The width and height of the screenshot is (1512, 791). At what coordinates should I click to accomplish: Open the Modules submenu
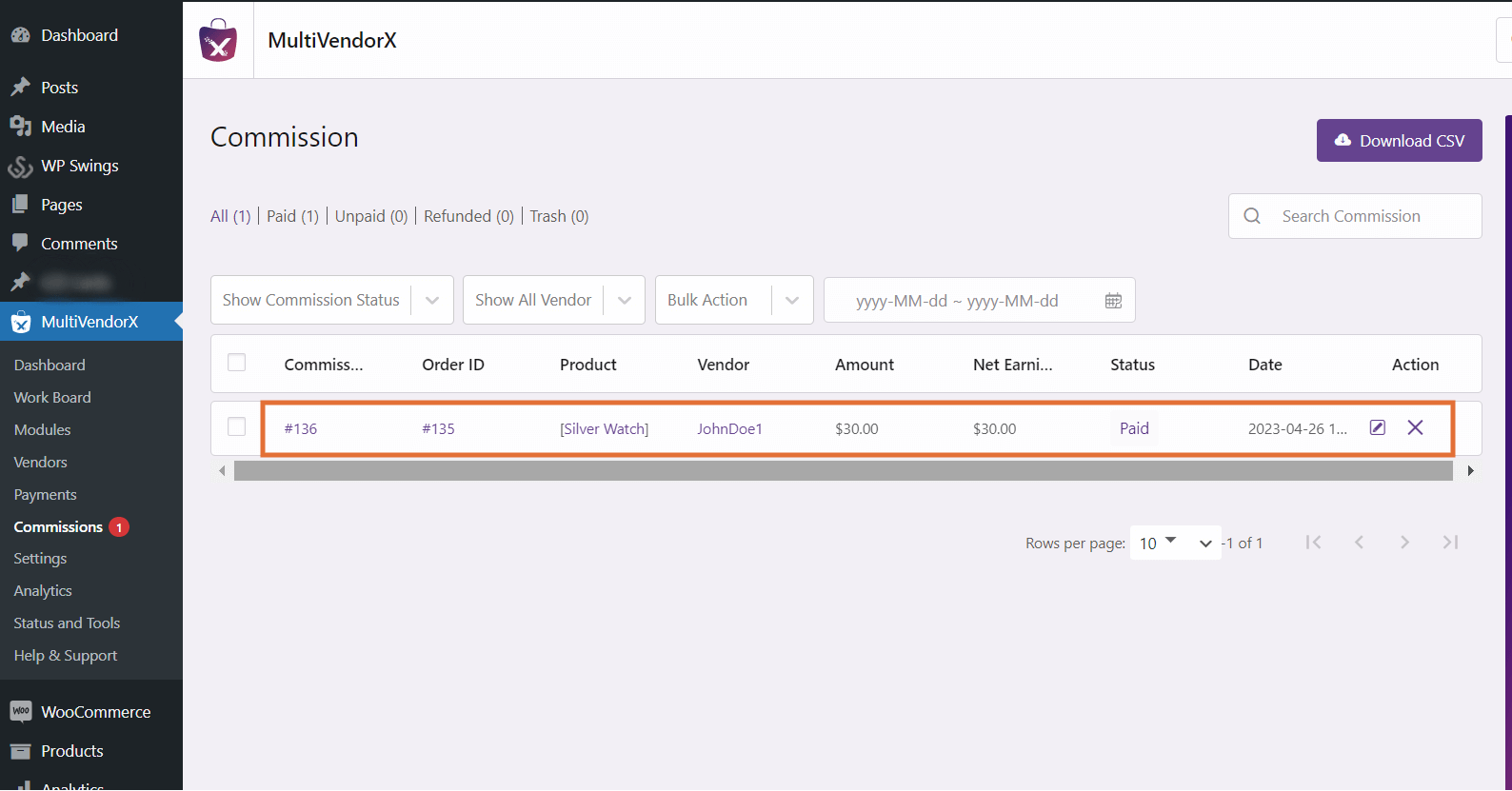42,430
